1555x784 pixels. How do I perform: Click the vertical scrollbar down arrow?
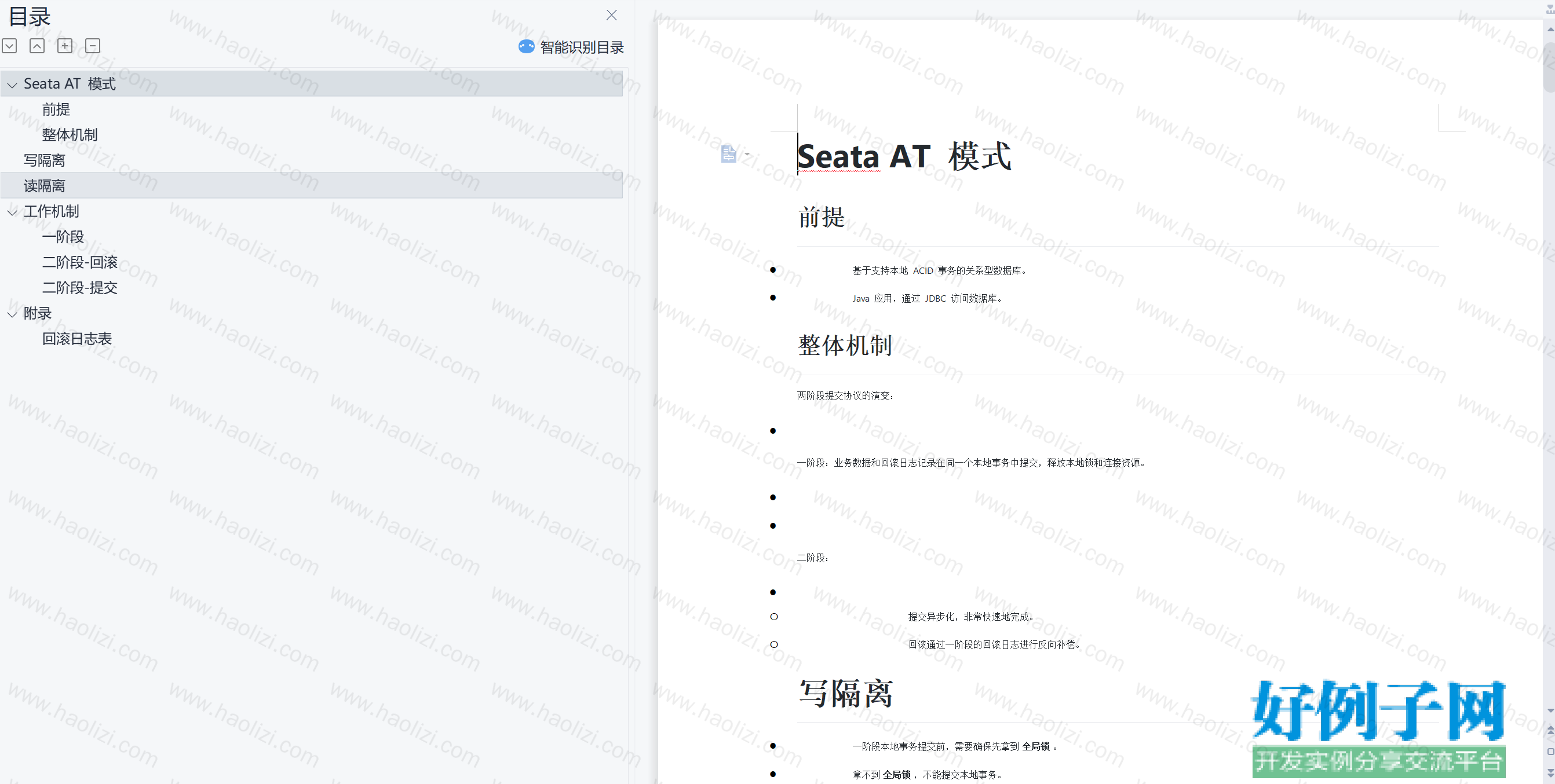click(x=1550, y=710)
